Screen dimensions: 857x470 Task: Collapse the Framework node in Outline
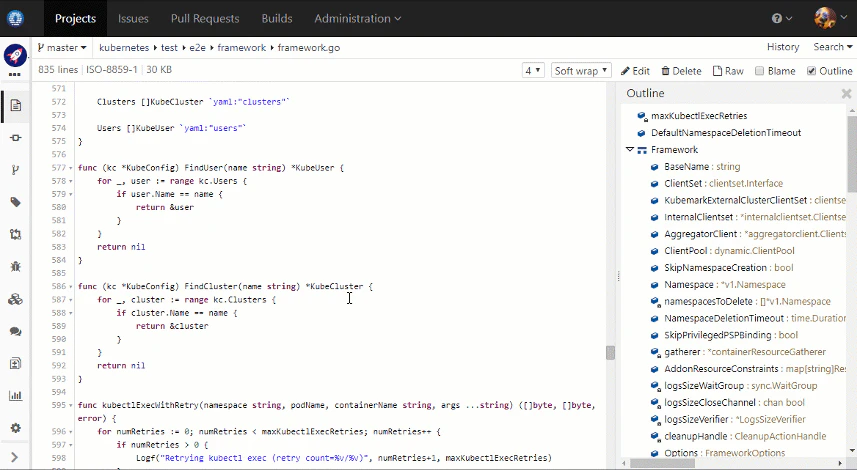[x=630, y=149]
